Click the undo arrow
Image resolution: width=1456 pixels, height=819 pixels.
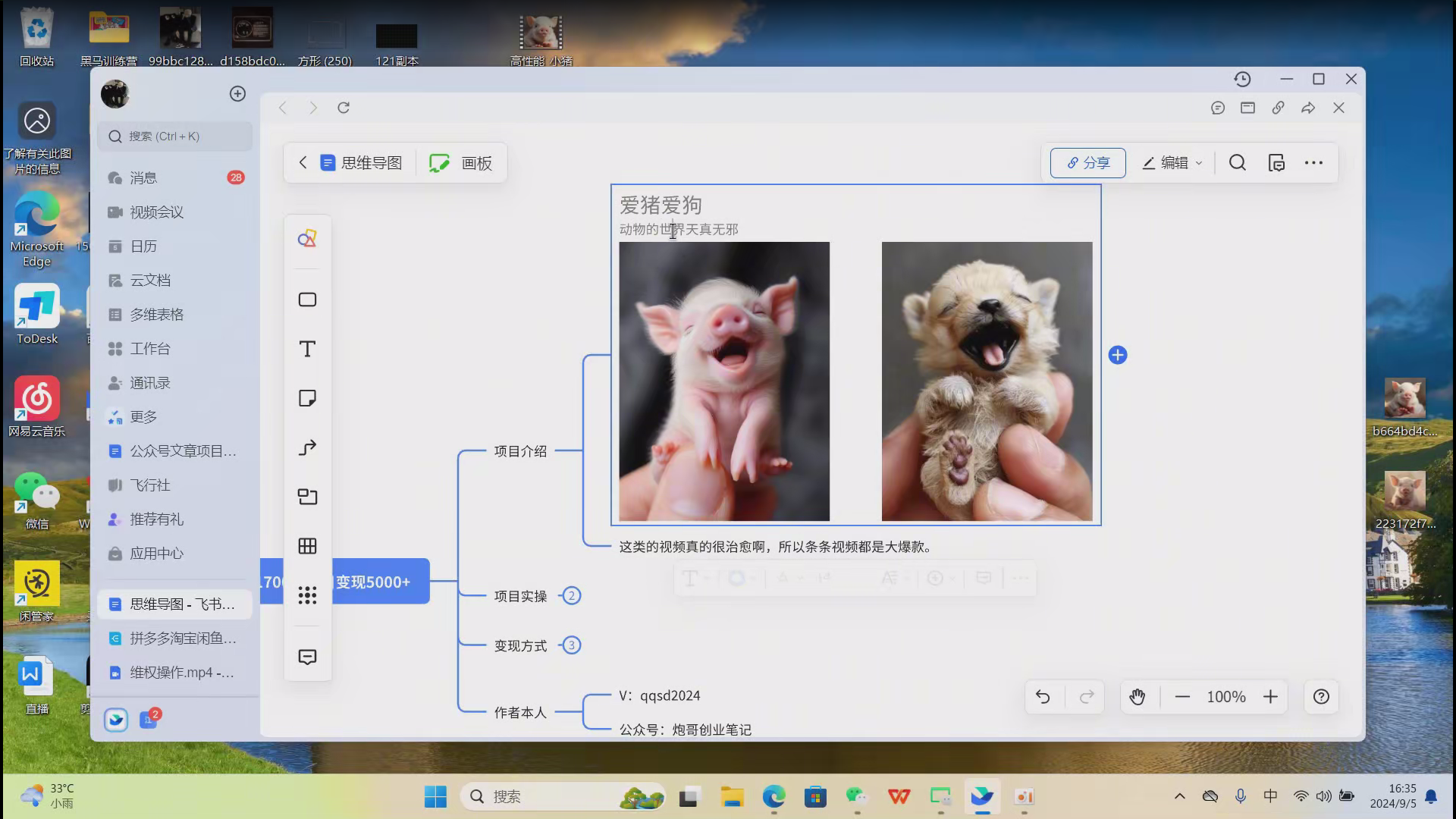coord(1043,697)
